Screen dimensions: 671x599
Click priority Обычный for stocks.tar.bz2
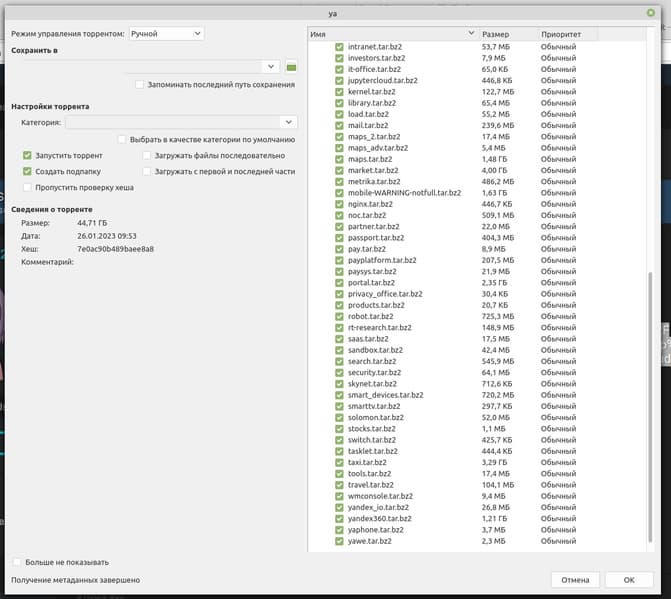(x=558, y=429)
